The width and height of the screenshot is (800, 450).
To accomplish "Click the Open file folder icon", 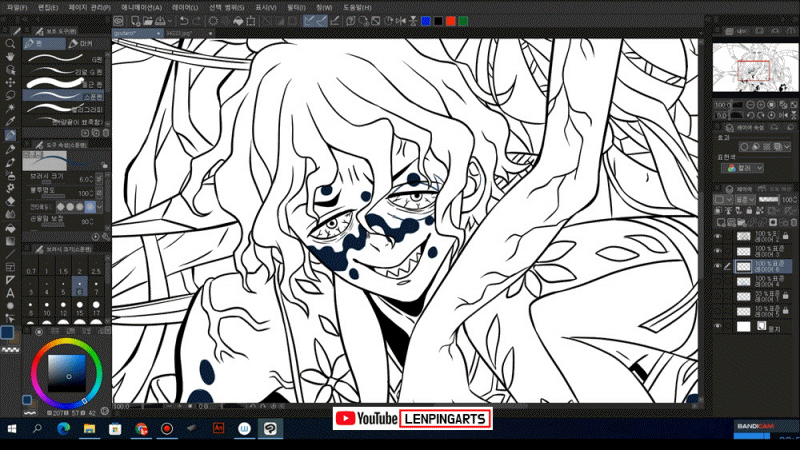I will point(147,21).
